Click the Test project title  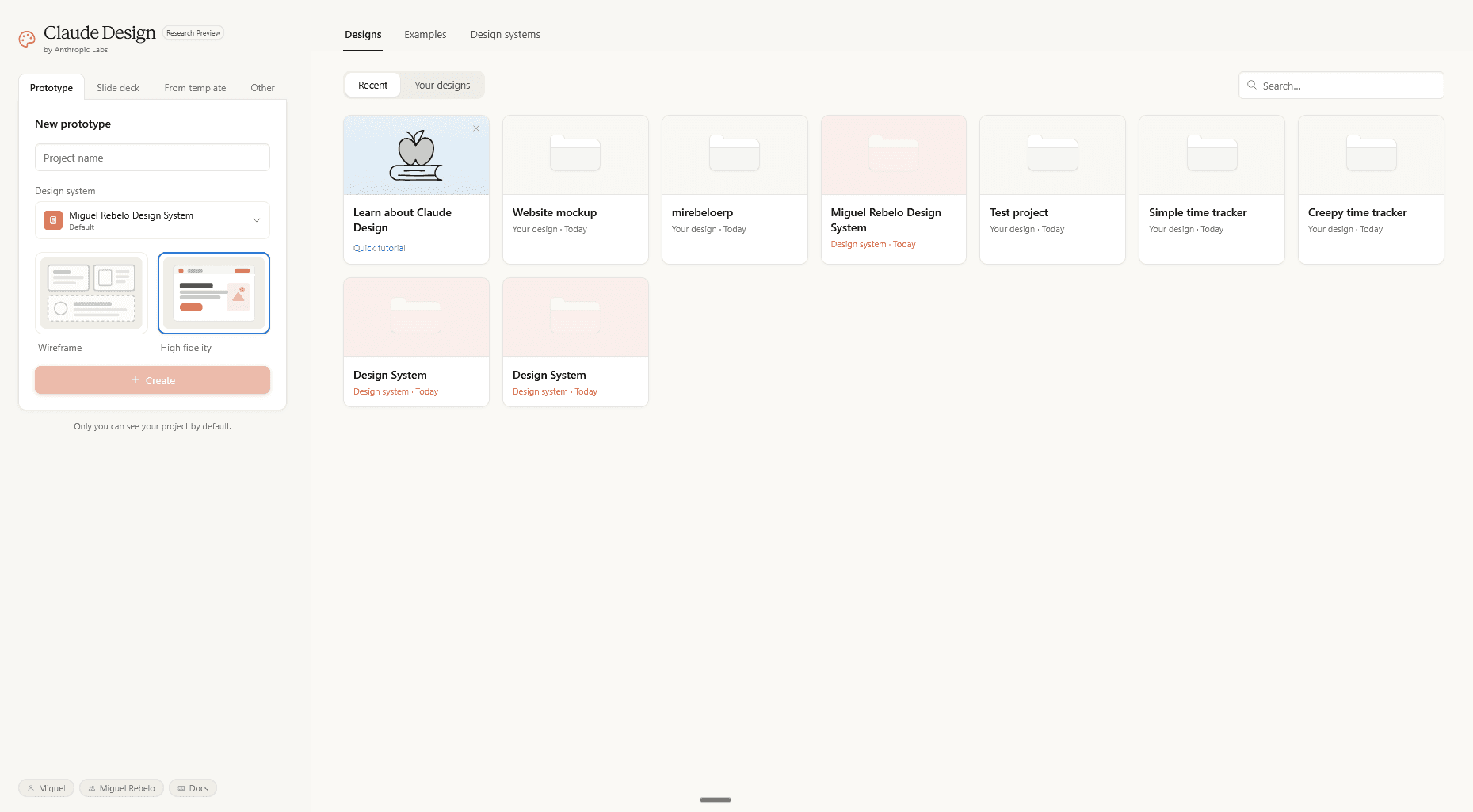point(1019,212)
